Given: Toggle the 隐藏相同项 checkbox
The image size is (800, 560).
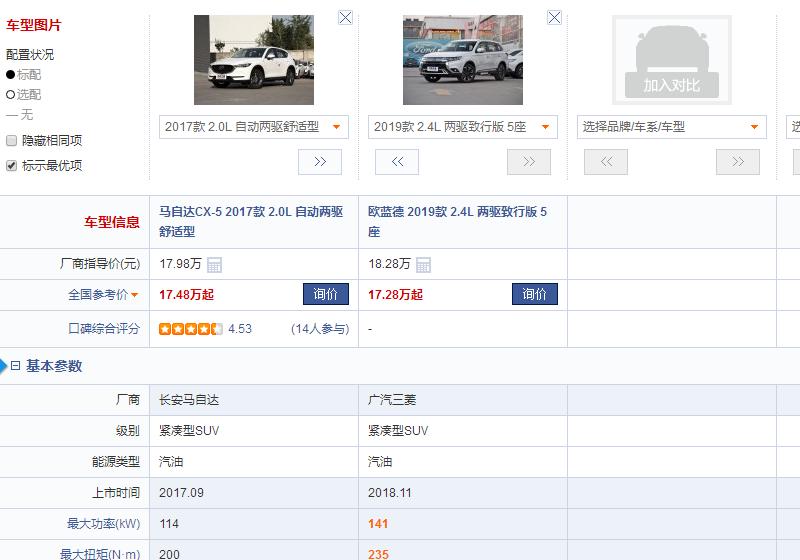Looking at the screenshot, I should [x=11, y=141].
